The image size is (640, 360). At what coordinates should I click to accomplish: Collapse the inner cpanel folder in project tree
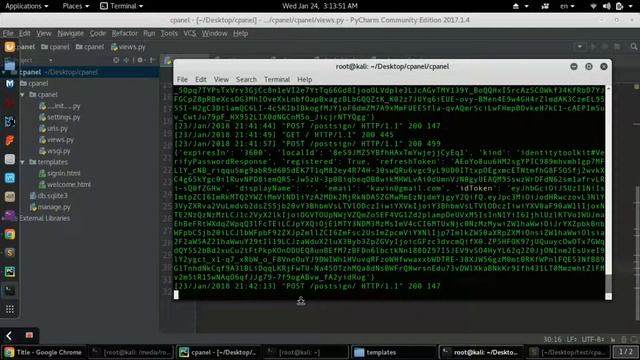tap(22, 95)
